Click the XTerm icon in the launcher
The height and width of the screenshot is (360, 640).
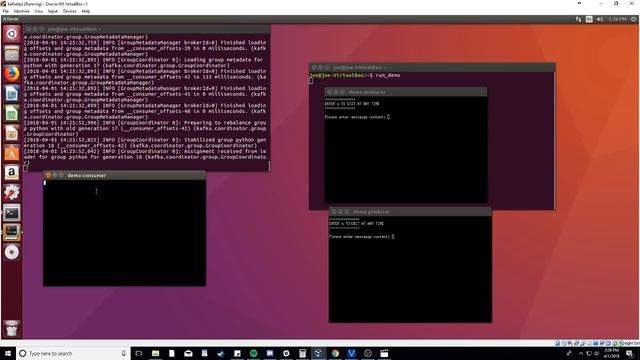pyautogui.click(x=11, y=232)
